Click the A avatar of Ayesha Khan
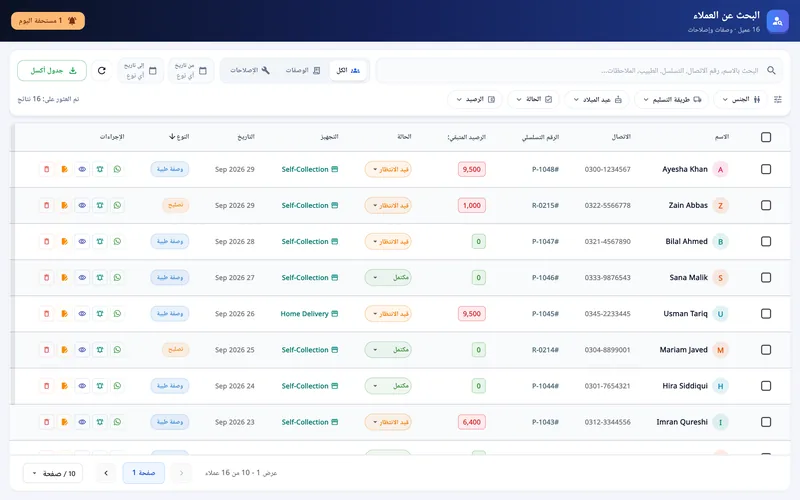 coord(720,169)
